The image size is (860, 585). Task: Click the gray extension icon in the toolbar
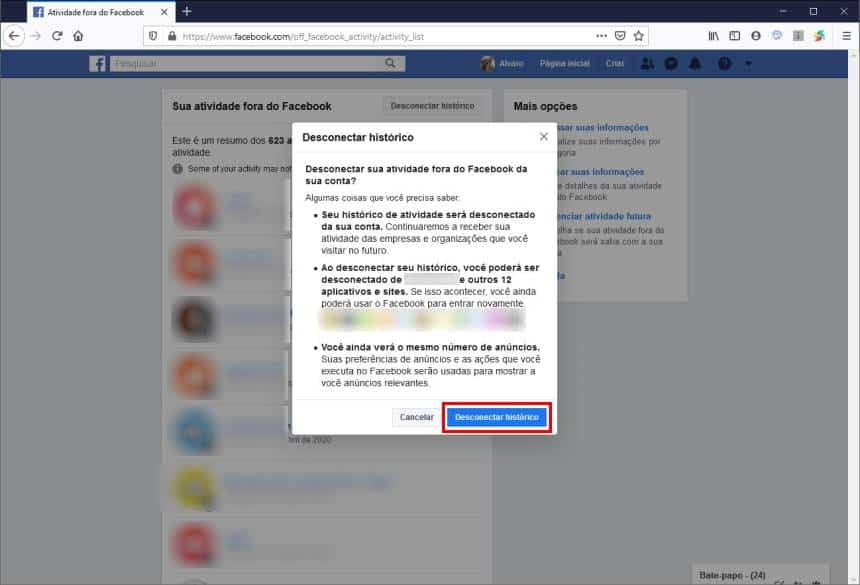click(x=798, y=36)
